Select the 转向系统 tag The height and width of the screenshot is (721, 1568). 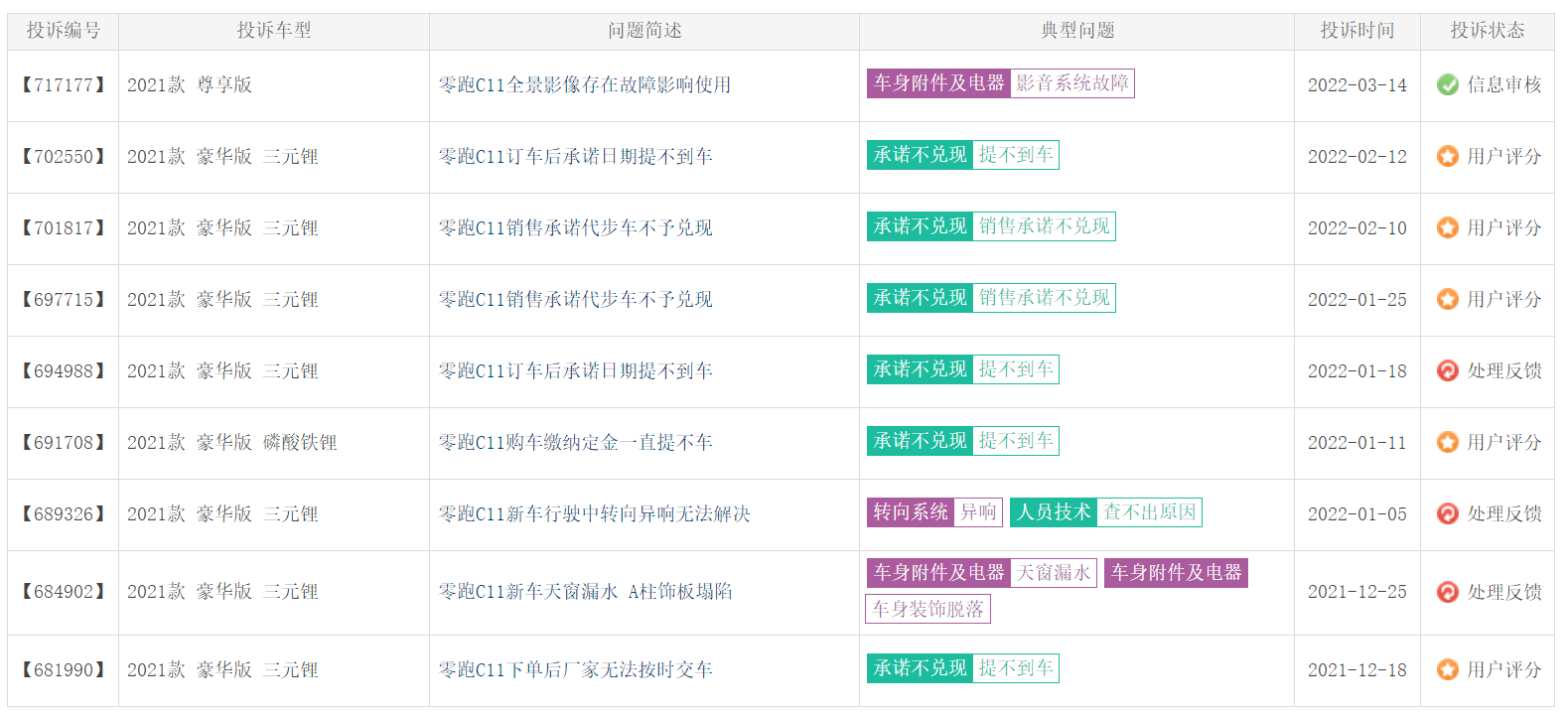click(911, 512)
